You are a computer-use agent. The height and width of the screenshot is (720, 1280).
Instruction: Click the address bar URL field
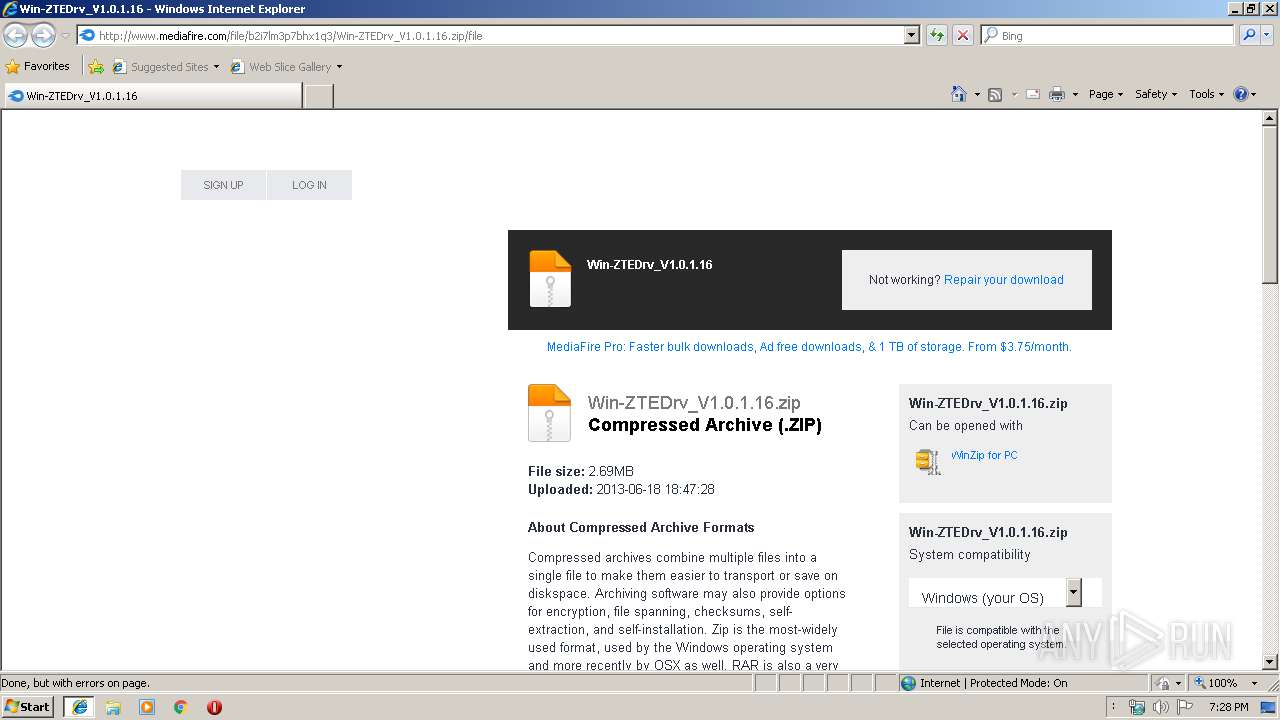490,36
